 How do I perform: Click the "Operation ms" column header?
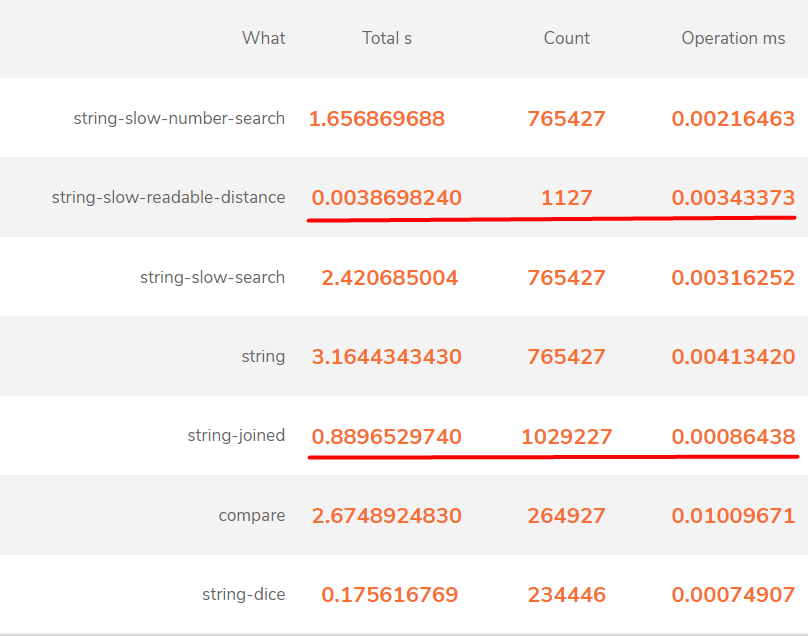coord(733,38)
